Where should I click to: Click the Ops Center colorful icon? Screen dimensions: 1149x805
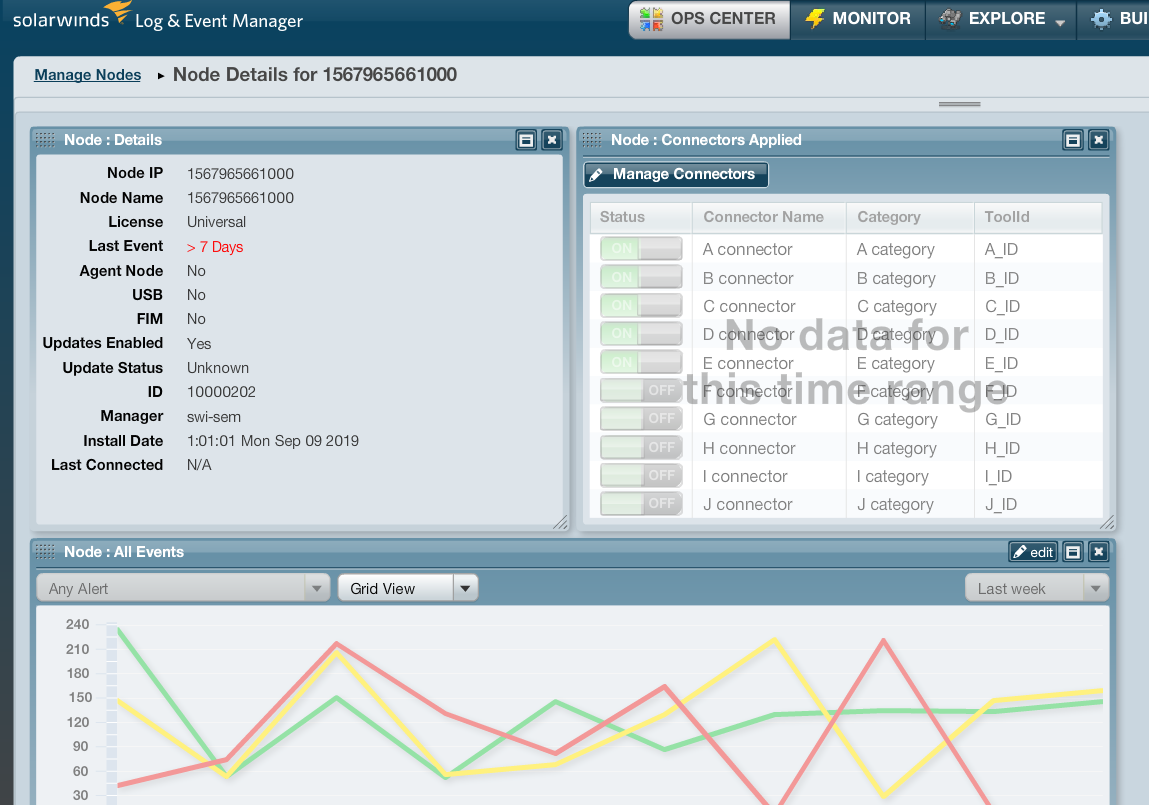tap(651, 19)
